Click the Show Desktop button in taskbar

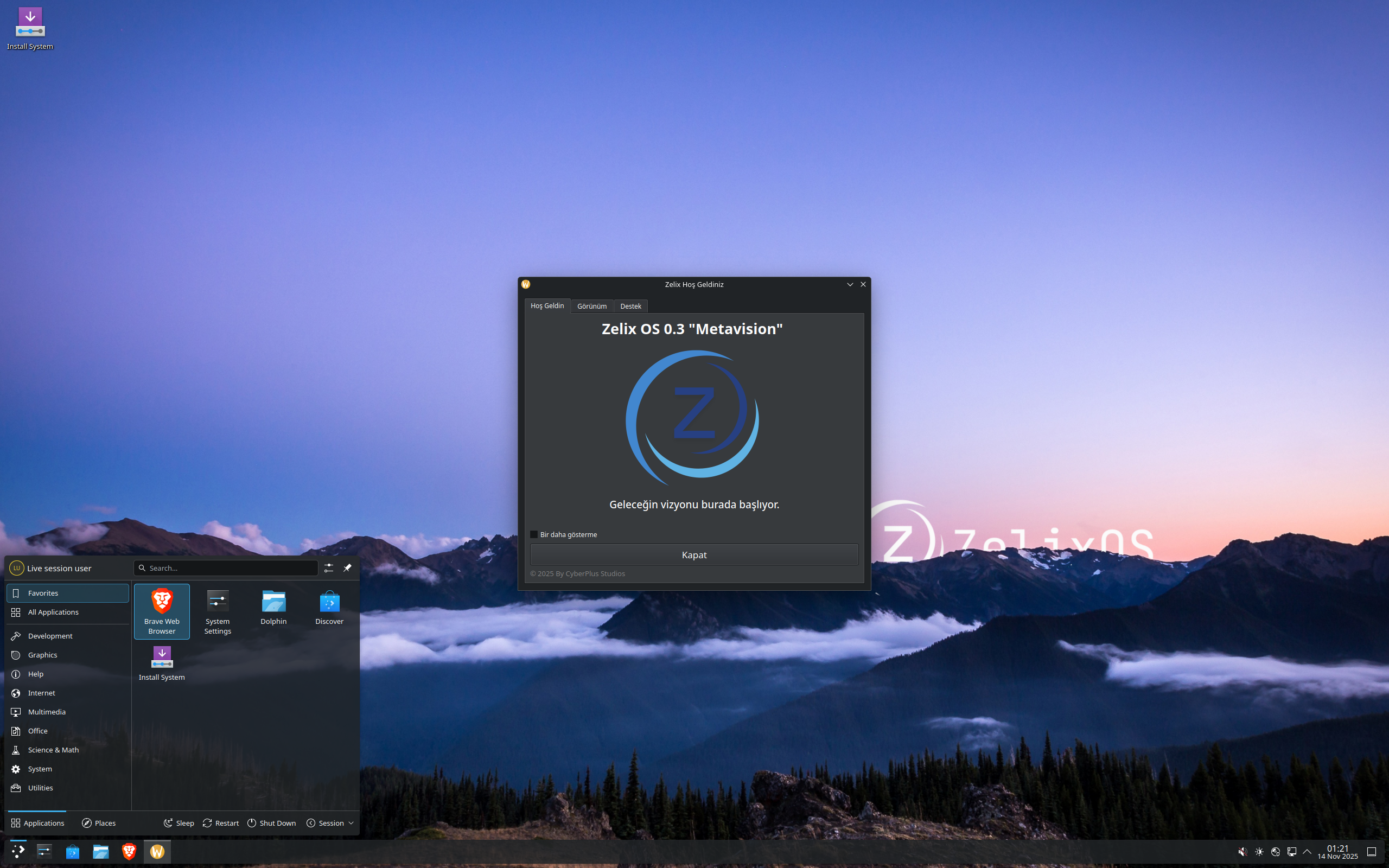point(1372,852)
